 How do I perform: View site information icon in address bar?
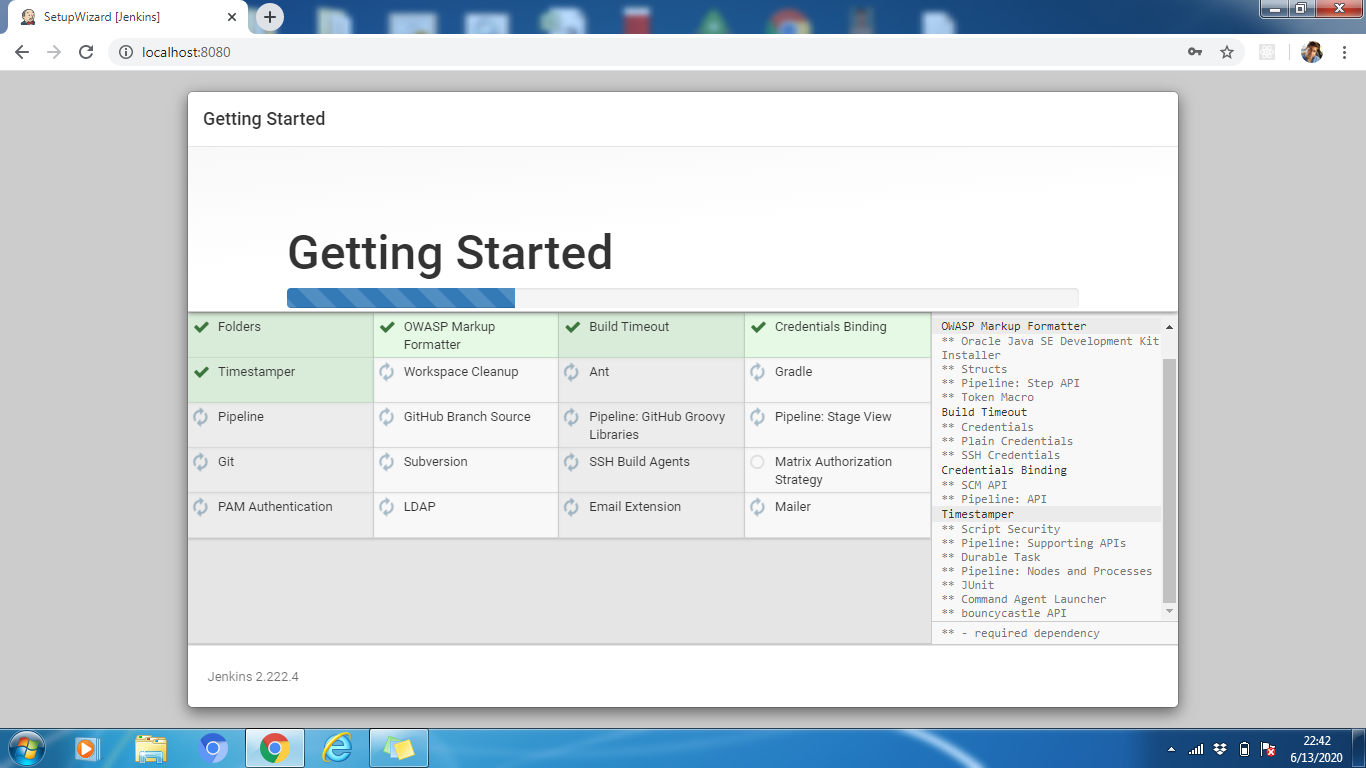(126, 52)
